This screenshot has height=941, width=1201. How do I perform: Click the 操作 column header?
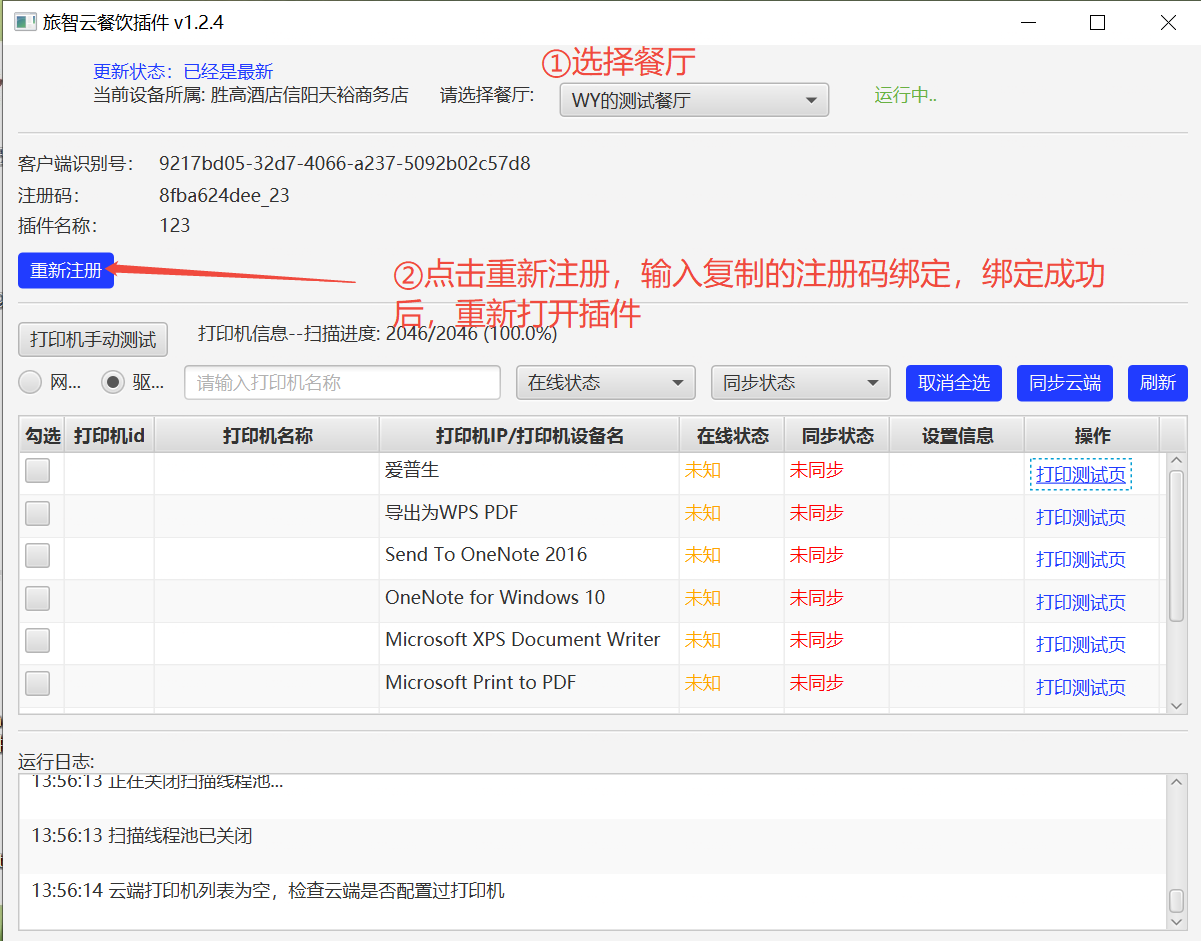coord(1092,436)
